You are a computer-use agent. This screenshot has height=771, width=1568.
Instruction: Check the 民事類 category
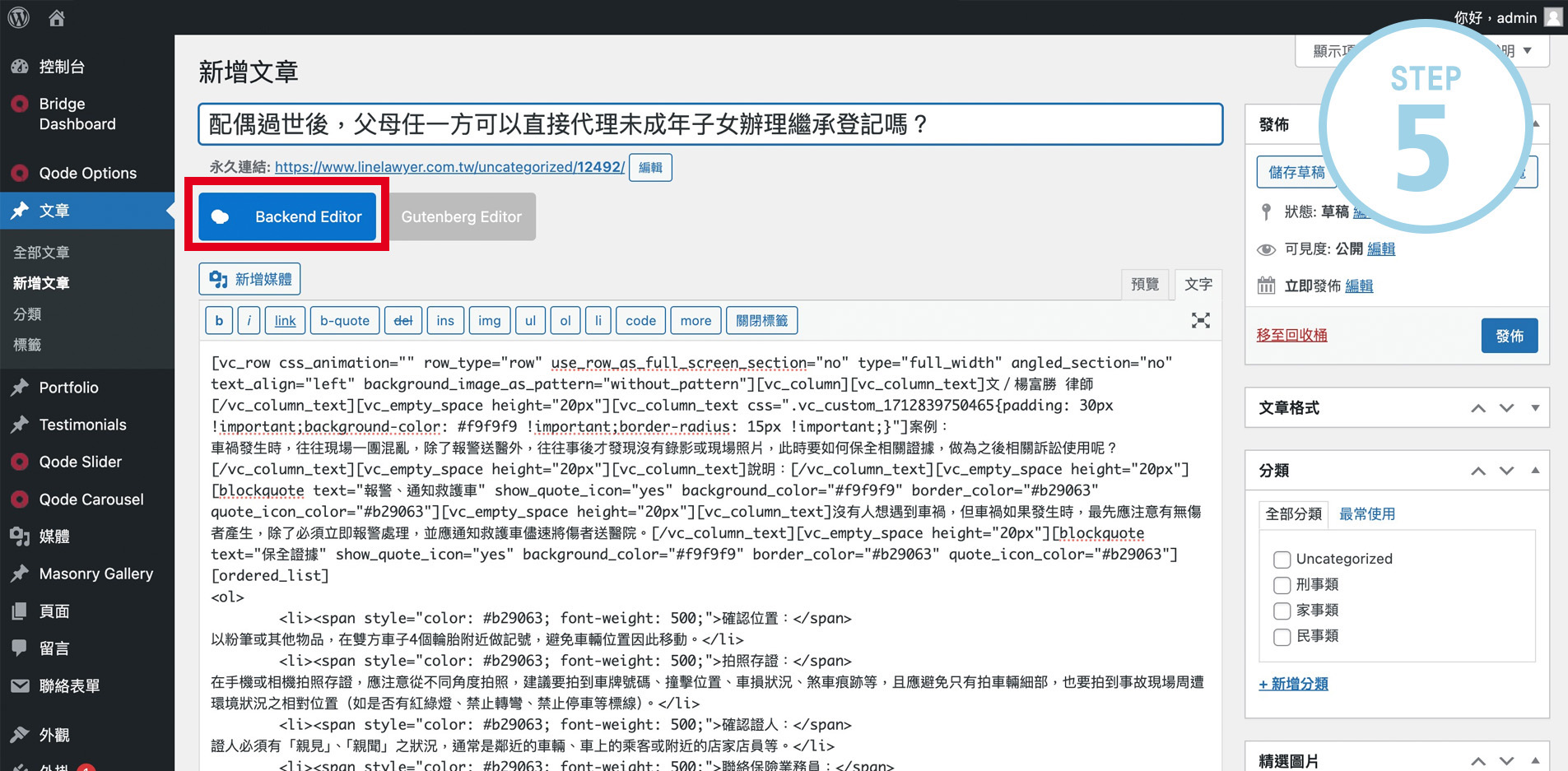click(x=1282, y=636)
